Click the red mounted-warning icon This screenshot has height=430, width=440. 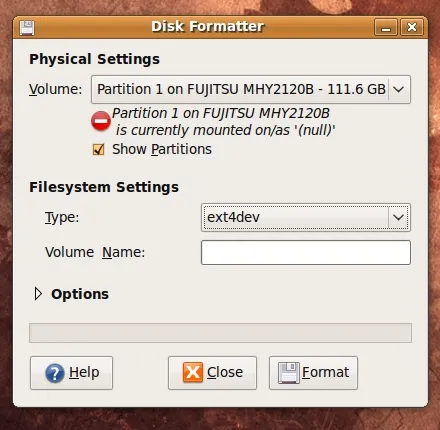click(101, 121)
